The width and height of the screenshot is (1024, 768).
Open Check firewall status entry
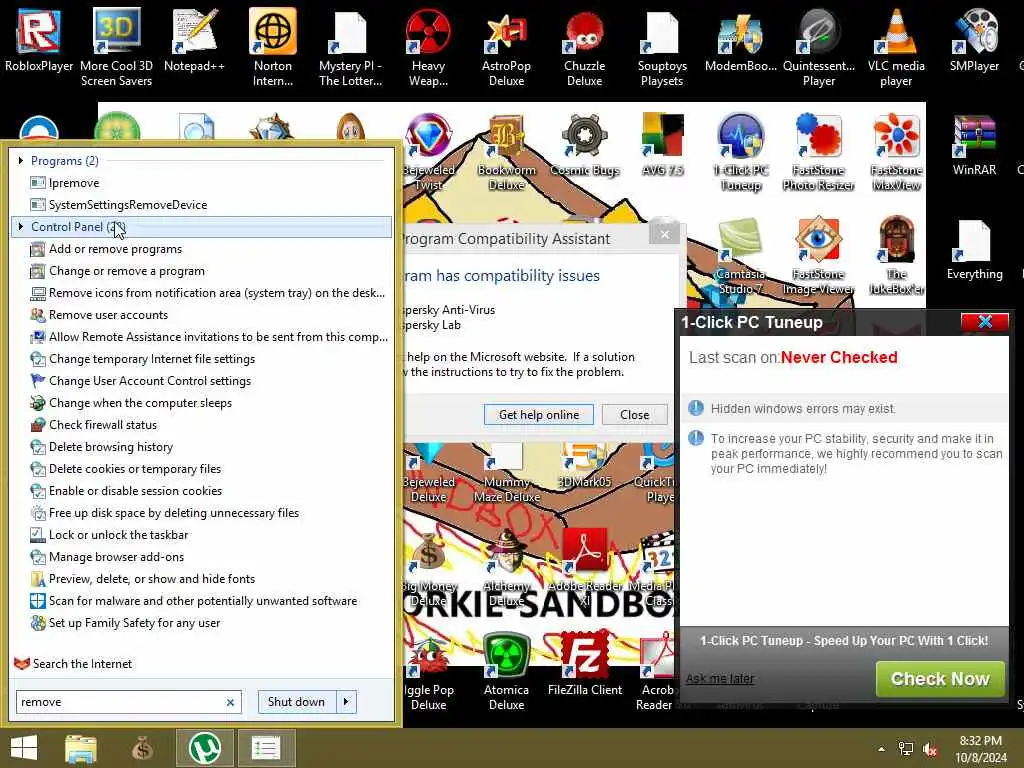click(x=103, y=425)
